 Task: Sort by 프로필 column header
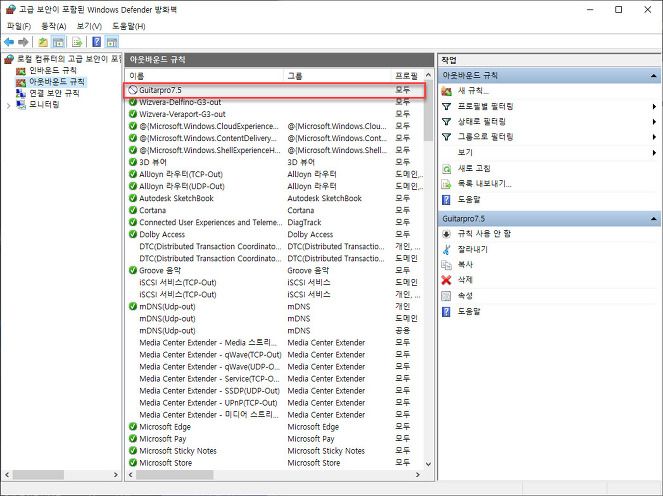pos(407,76)
